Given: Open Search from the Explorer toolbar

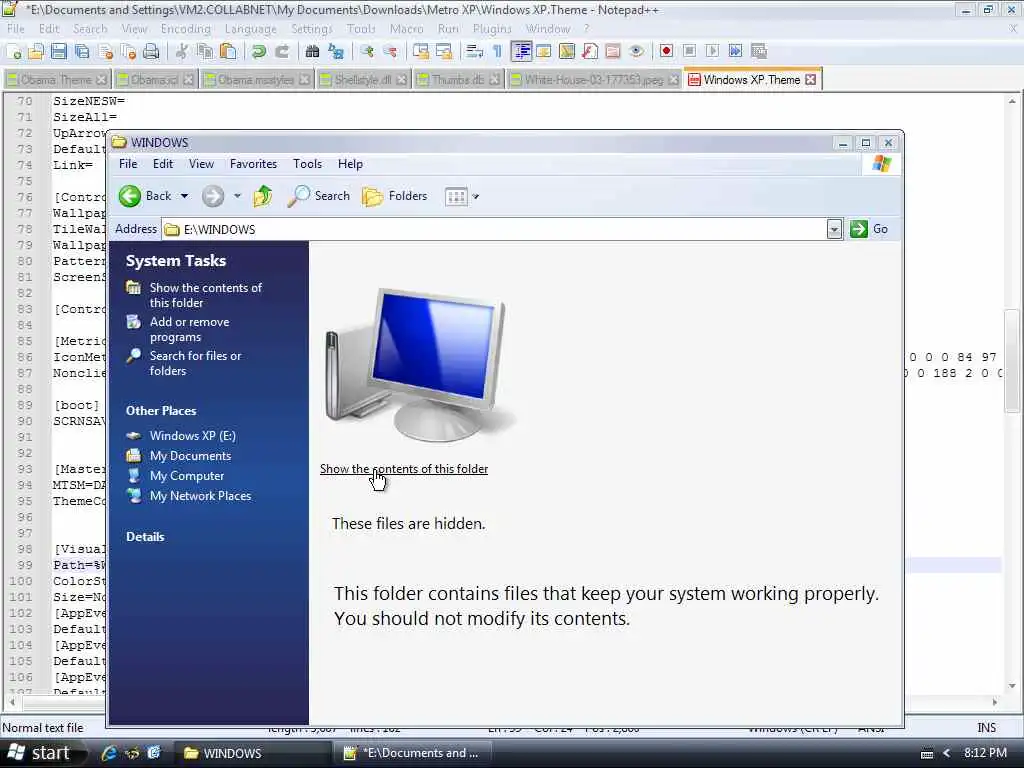Looking at the screenshot, I should coord(319,196).
